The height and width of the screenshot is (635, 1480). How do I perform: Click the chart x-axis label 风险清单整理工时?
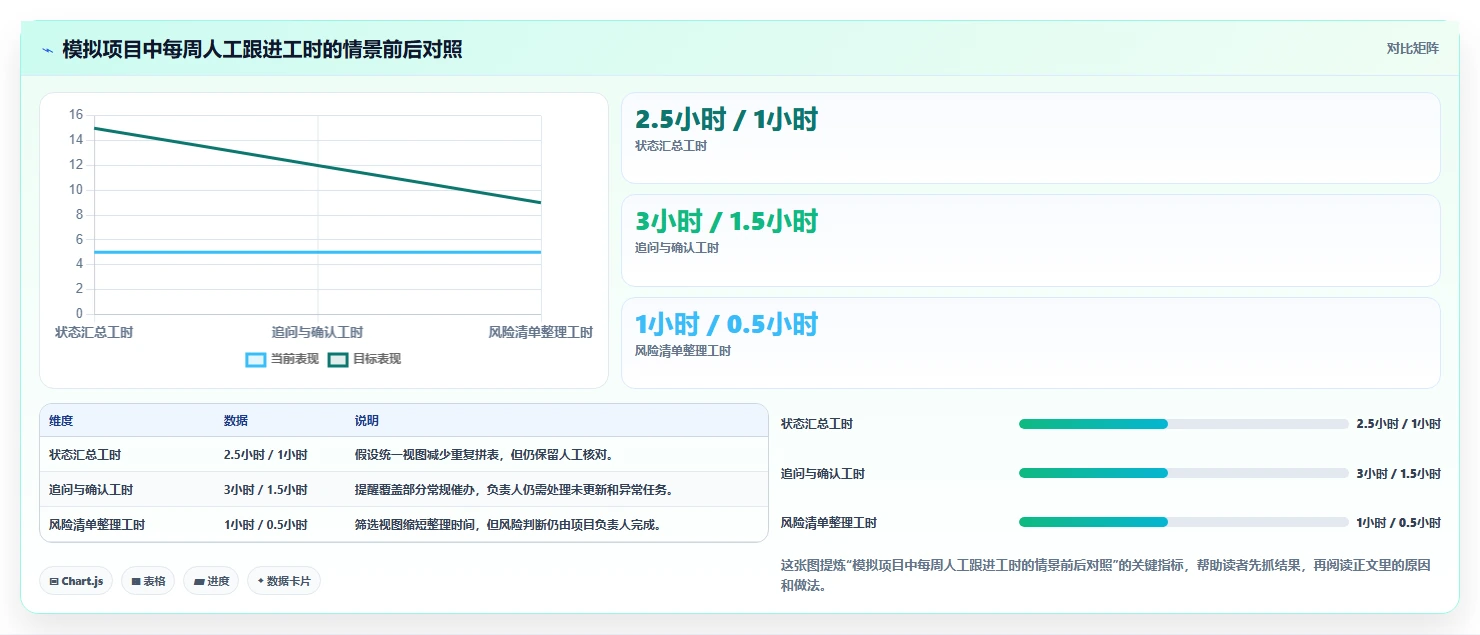tap(541, 332)
